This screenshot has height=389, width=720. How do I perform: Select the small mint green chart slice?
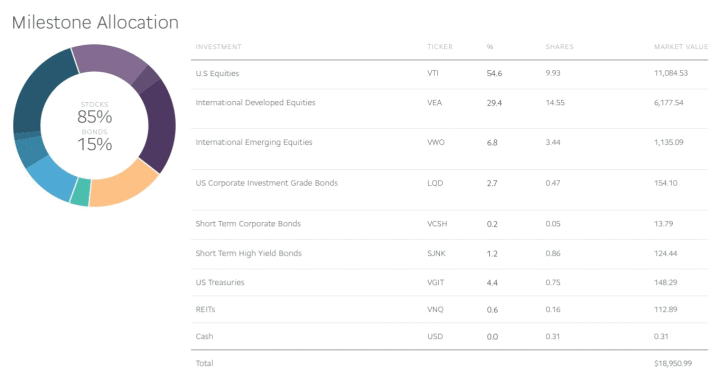coord(81,192)
